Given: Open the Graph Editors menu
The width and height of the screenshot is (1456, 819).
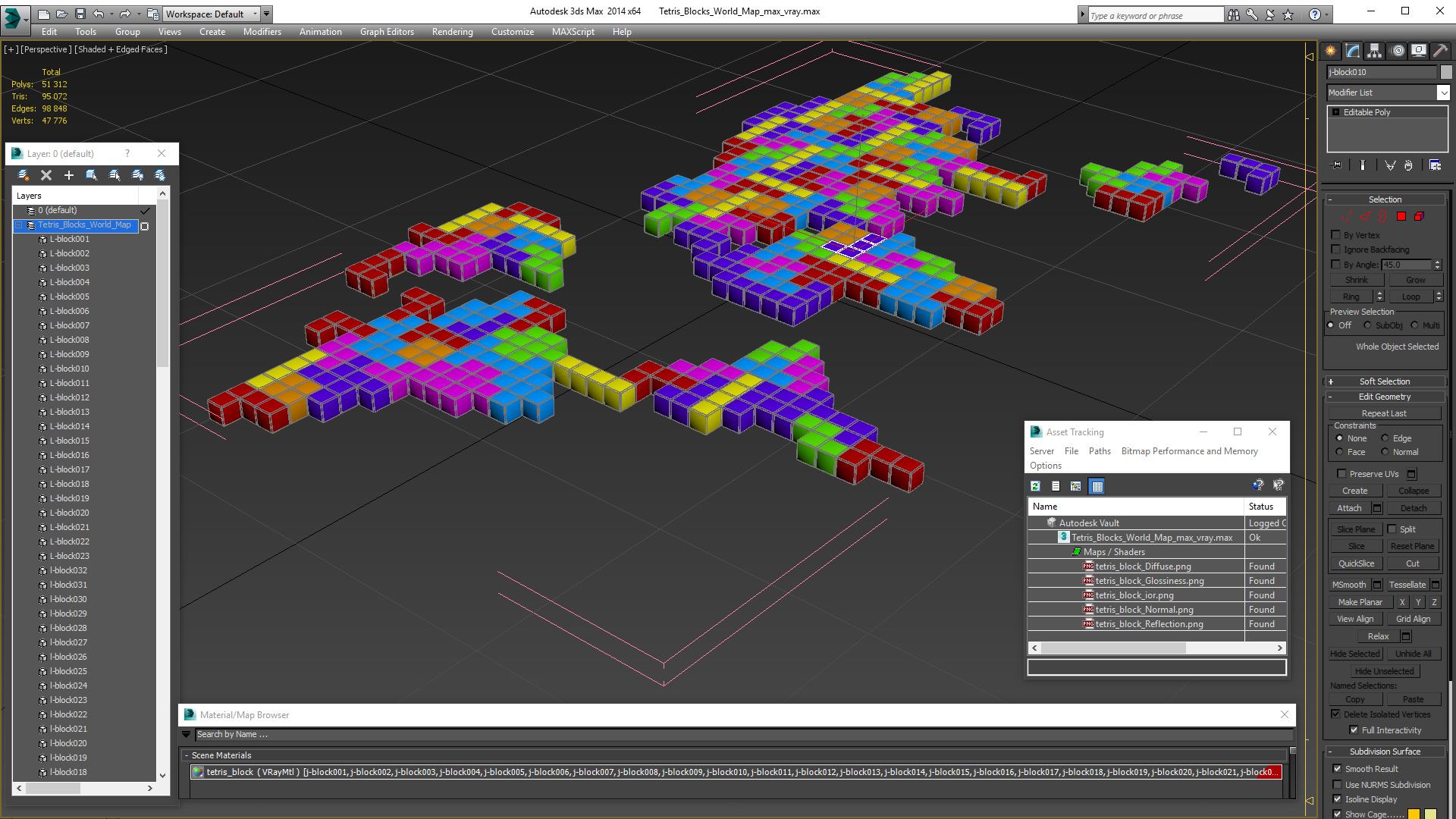Looking at the screenshot, I should pyautogui.click(x=387, y=32).
